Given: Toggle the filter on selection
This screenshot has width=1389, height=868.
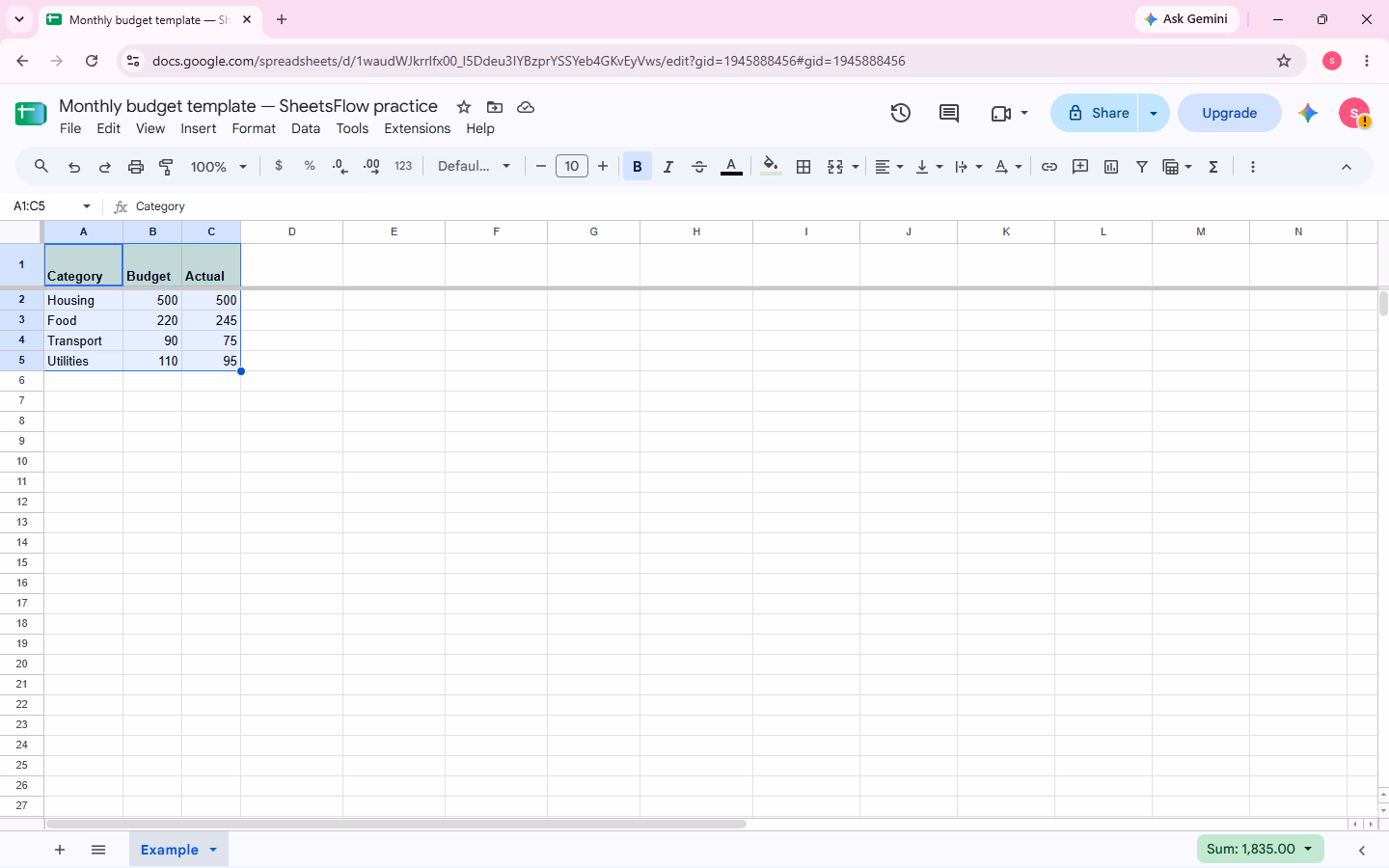Looking at the screenshot, I should (1142, 167).
